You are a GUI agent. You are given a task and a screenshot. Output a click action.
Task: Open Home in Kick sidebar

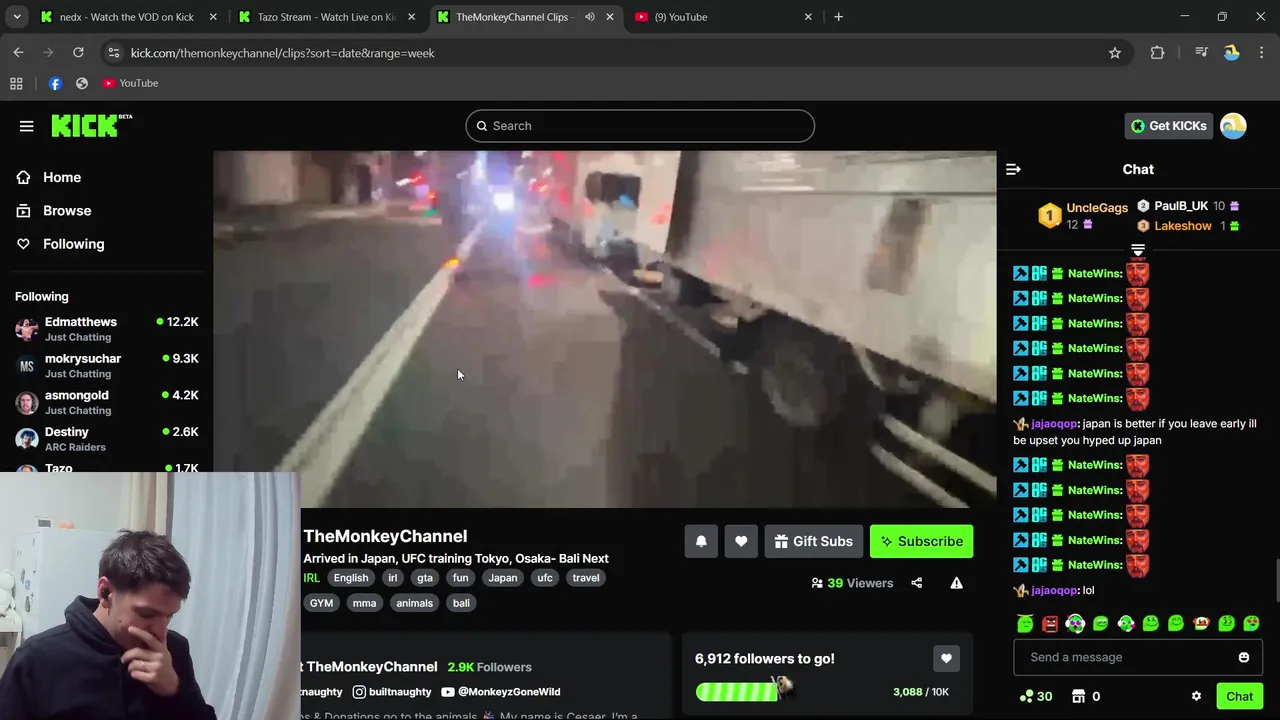62,177
